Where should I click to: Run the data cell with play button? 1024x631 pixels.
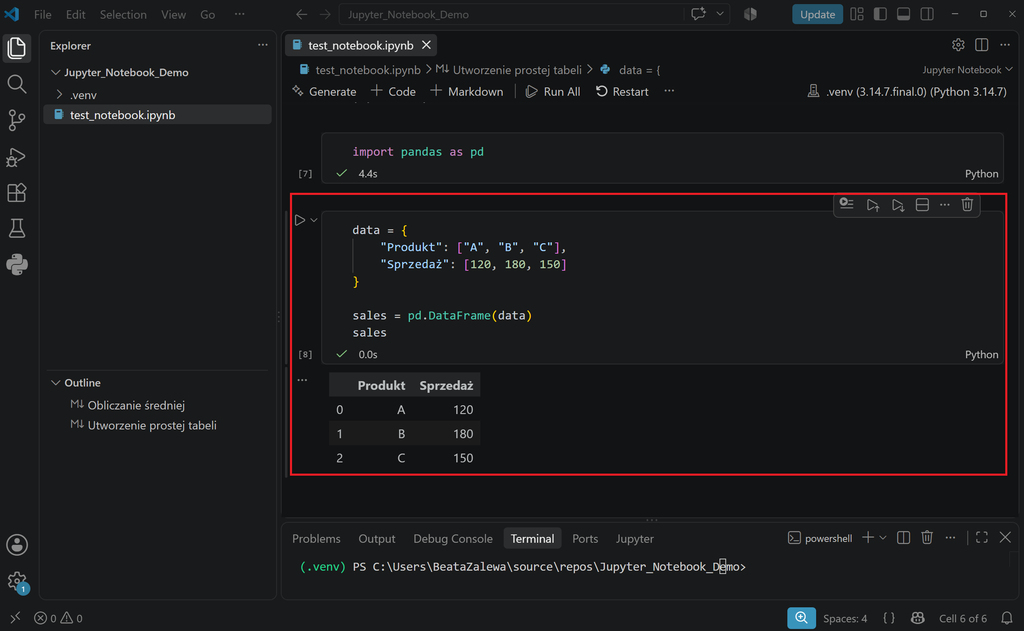[x=300, y=220]
